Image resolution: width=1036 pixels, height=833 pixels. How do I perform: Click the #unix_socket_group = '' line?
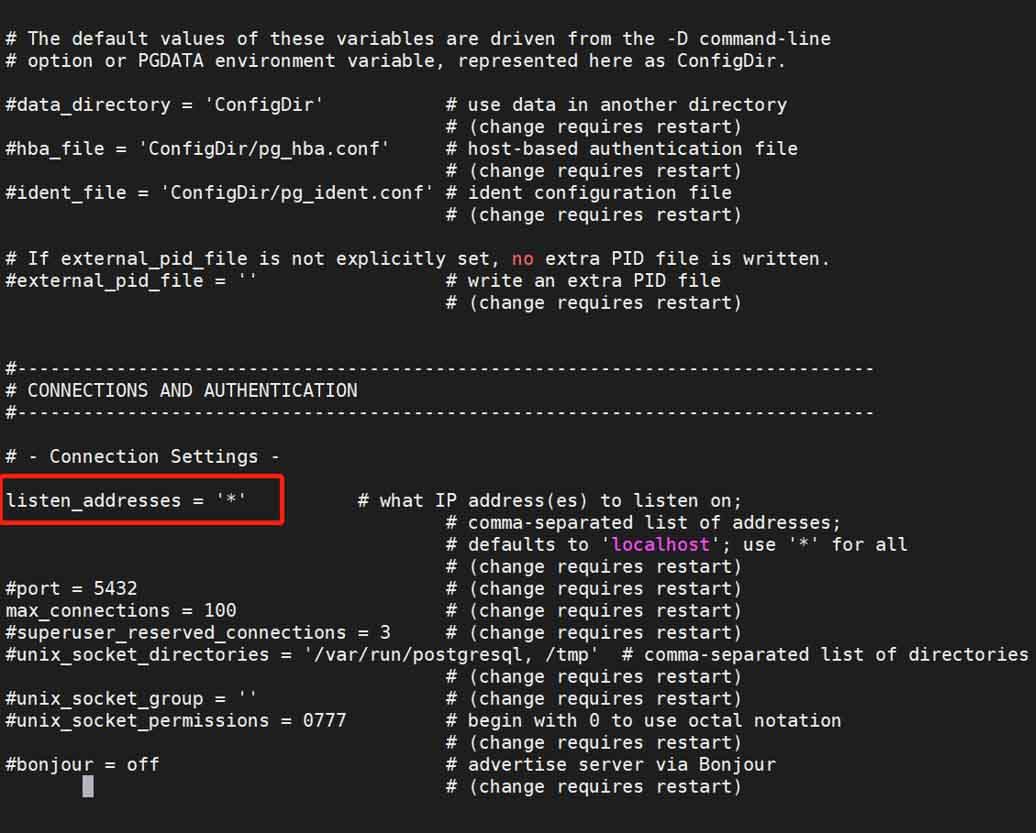(x=131, y=698)
